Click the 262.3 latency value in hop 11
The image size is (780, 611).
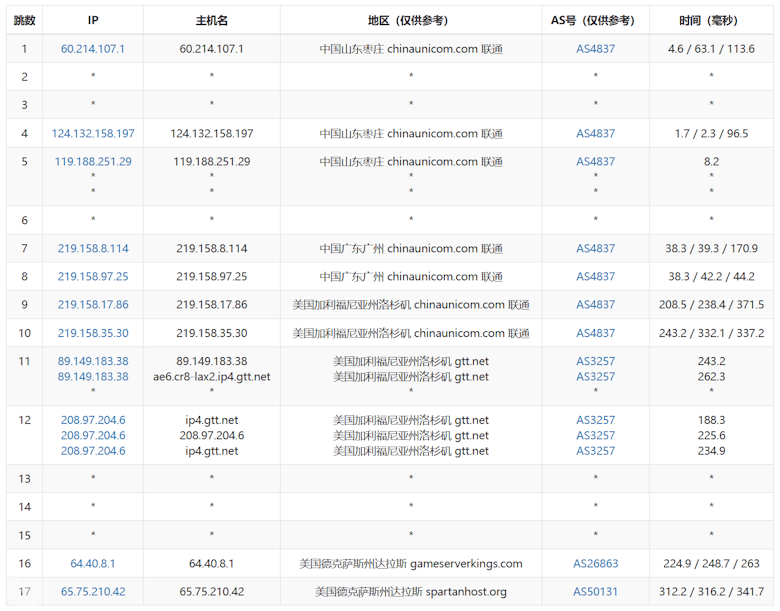point(711,377)
